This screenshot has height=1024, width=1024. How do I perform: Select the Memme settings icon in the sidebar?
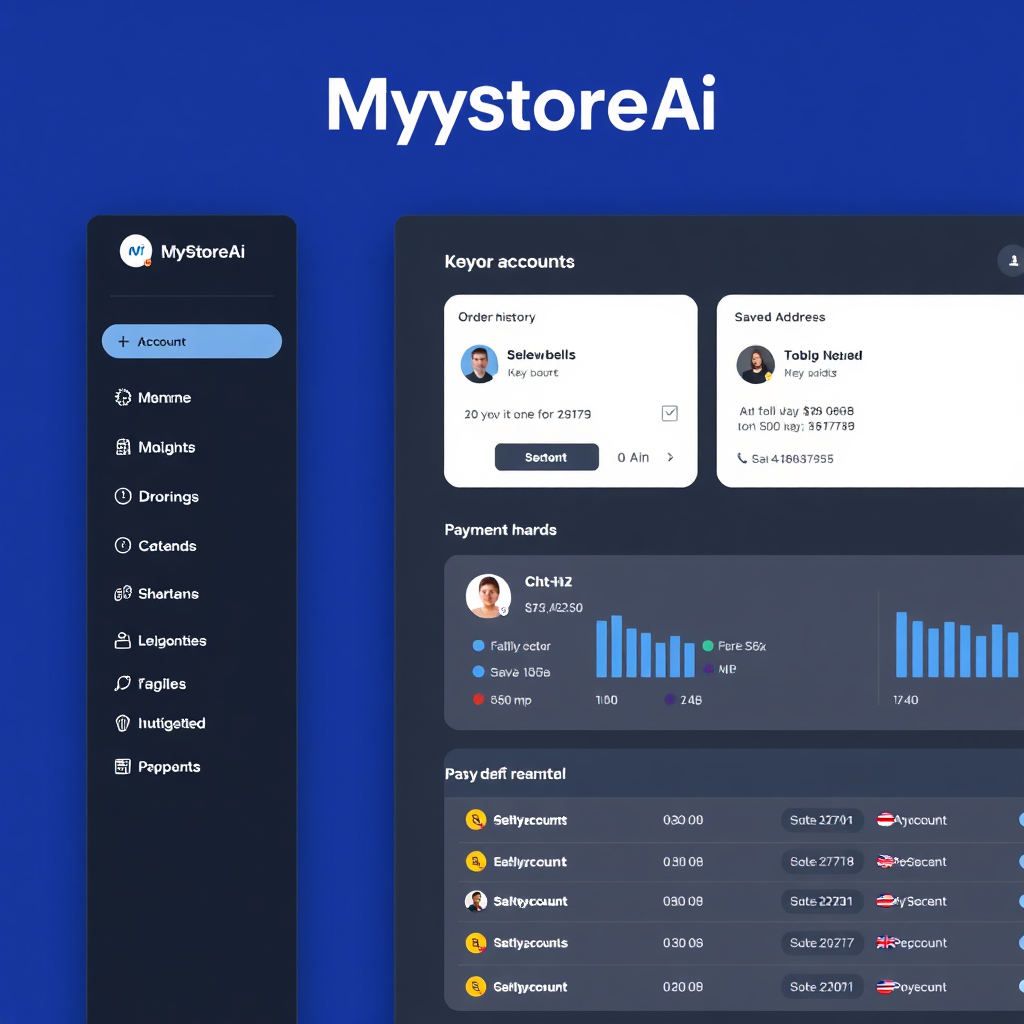(x=121, y=397)
